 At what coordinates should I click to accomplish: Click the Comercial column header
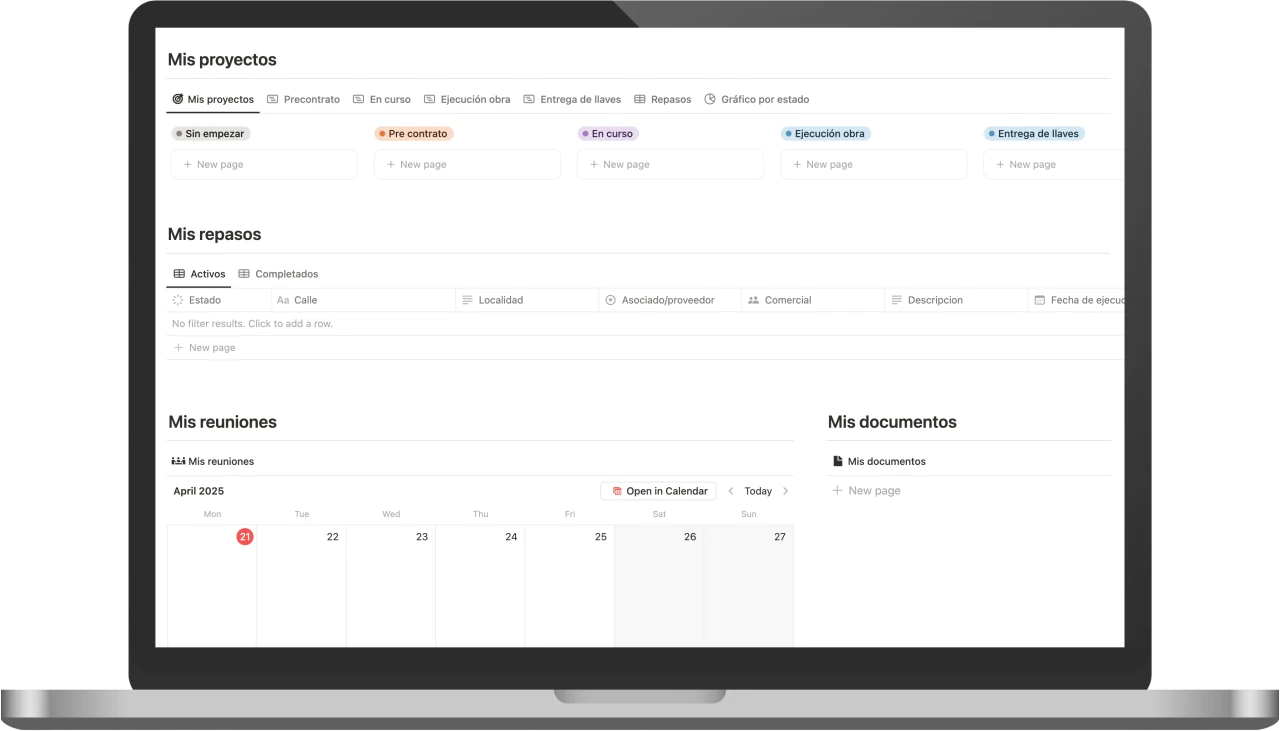click(x=813, y=300)
